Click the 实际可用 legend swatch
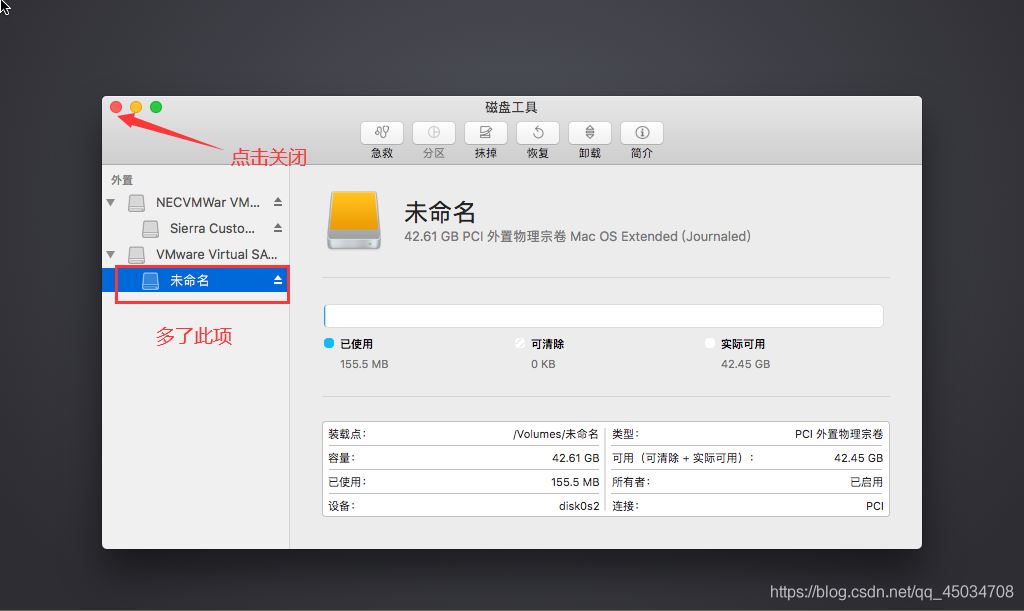 tap(710, 343)
